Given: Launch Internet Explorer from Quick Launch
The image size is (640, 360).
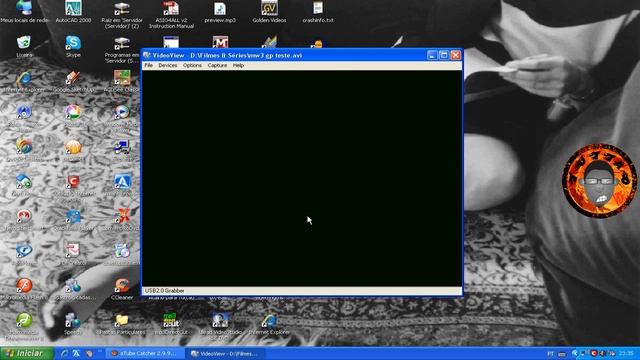Looking at the screenshot, I should pos(64,353).
